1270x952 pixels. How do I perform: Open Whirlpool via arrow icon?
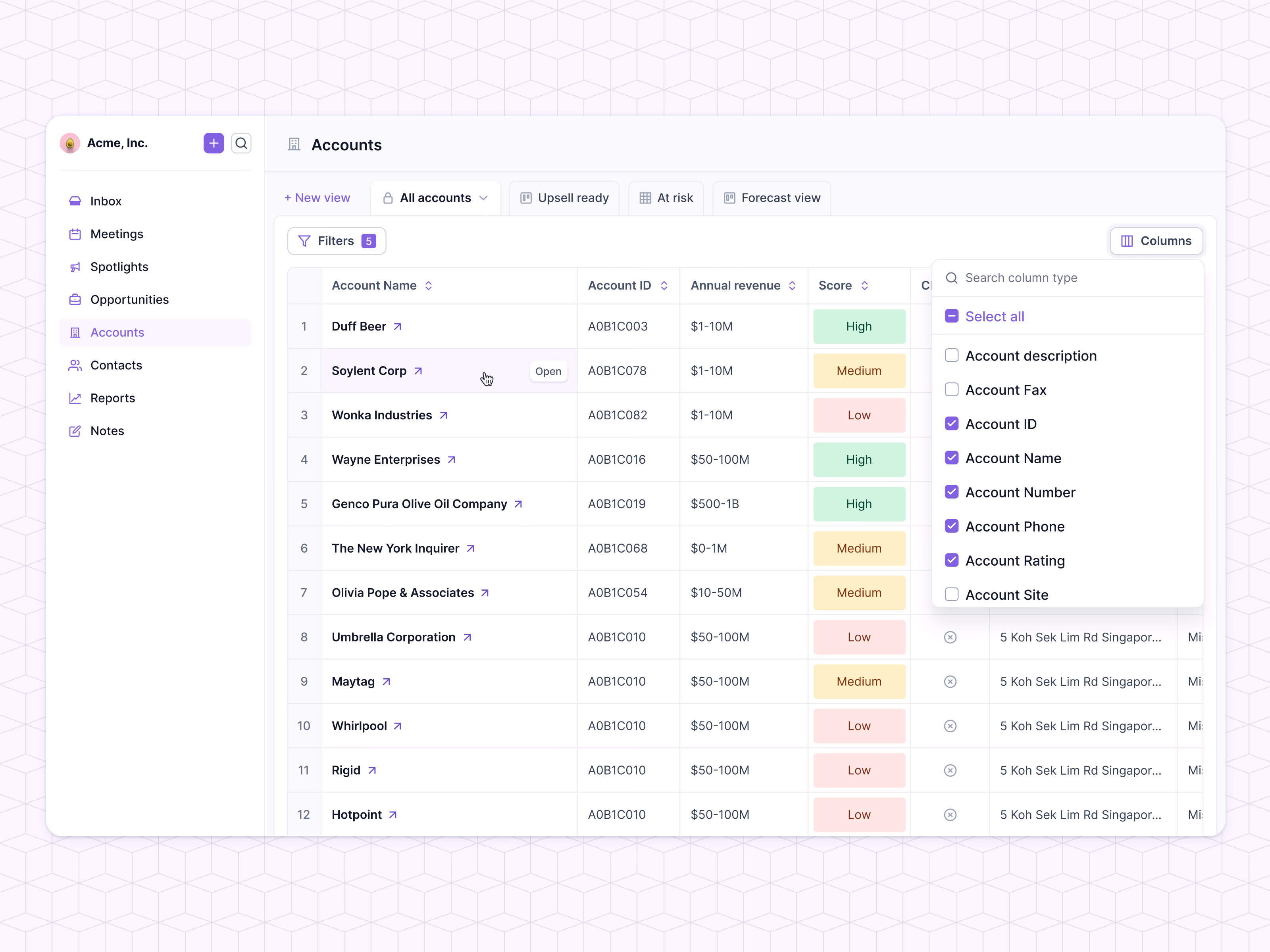[x=397, y=726]
